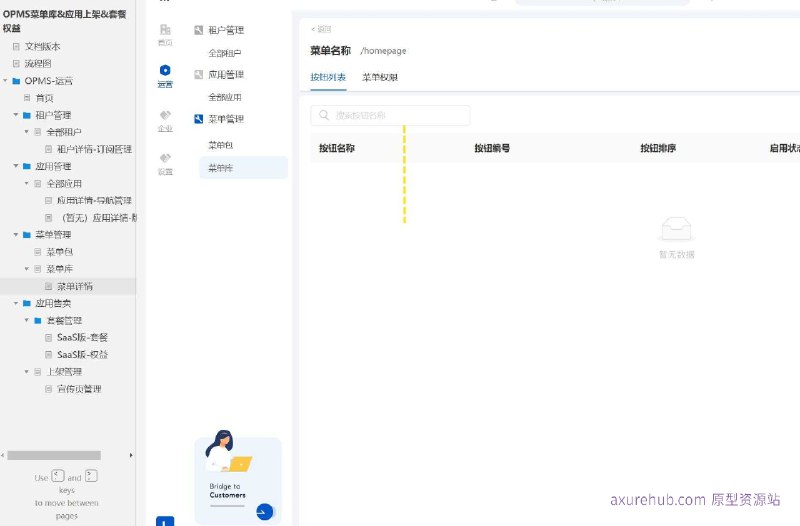
Task: Click the 菜单名称 heading label
Action: click(x=331, y=51)
